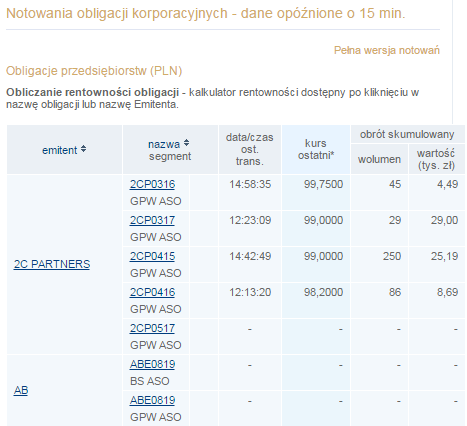Screen dimensions: 467x426
Task: Open the 'Pełna wersja notowań' link
Action: [x=387, y=50]
